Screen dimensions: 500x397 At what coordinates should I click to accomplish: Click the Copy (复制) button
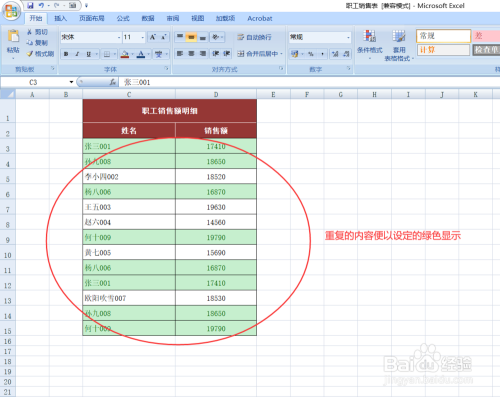(x=37, y=42)
